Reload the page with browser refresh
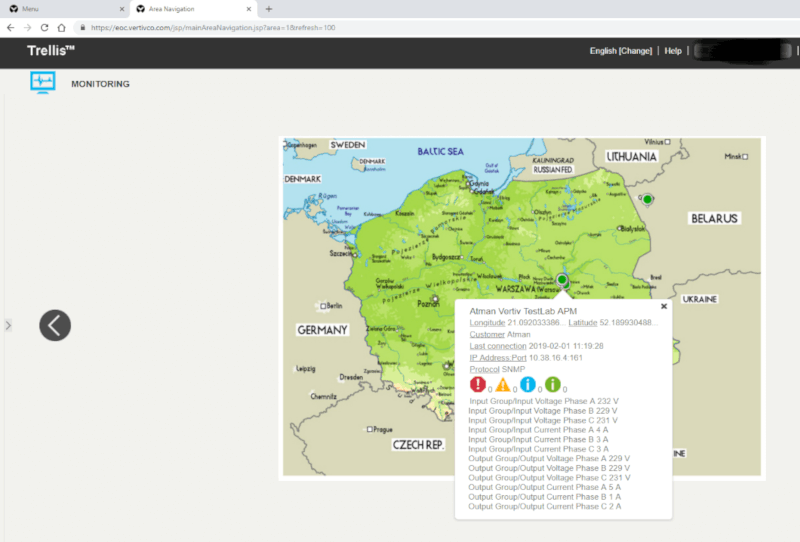800x542 pixels. click(44, 27)
